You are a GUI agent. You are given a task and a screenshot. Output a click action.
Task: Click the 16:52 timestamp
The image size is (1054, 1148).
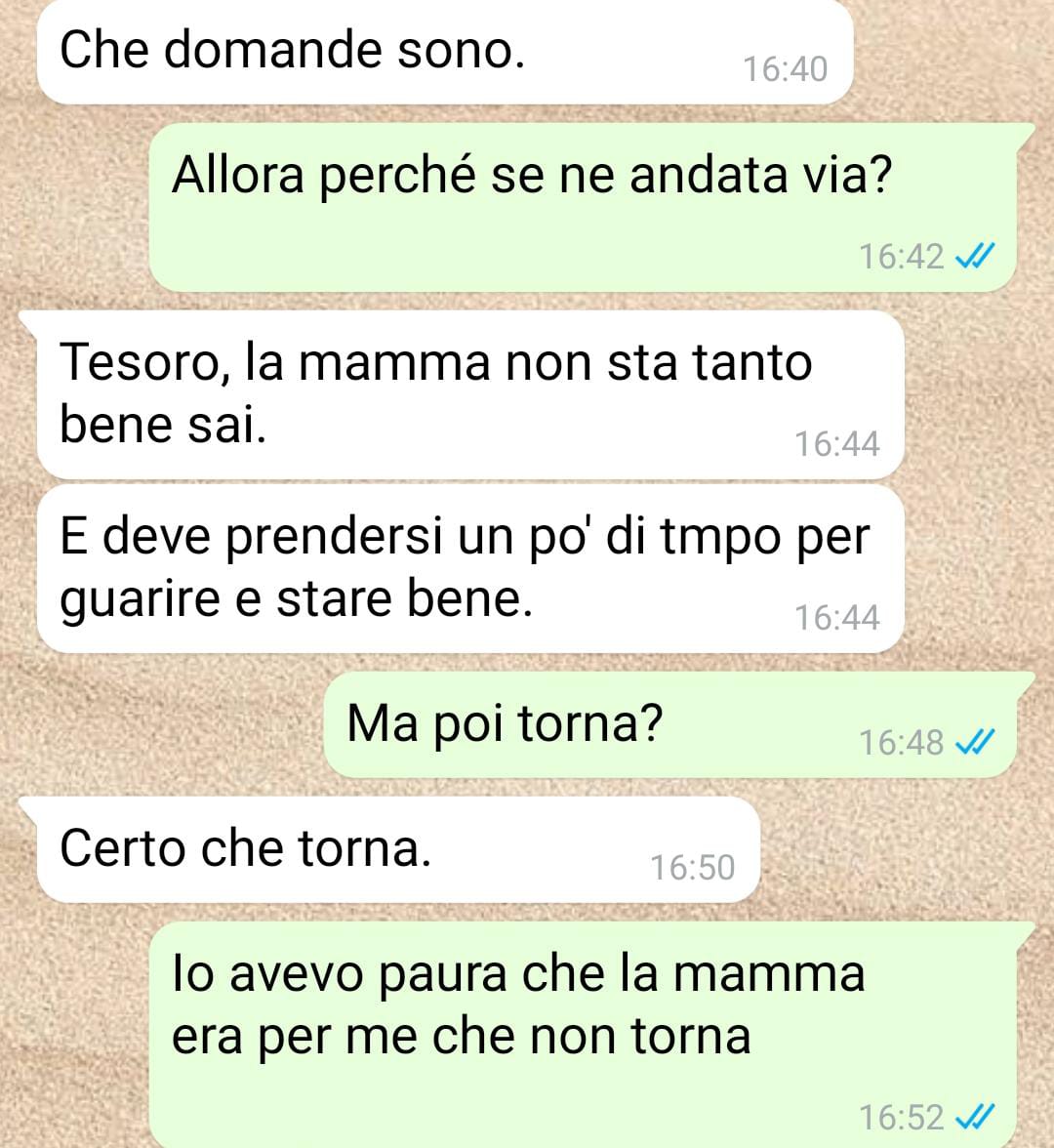901,1117
